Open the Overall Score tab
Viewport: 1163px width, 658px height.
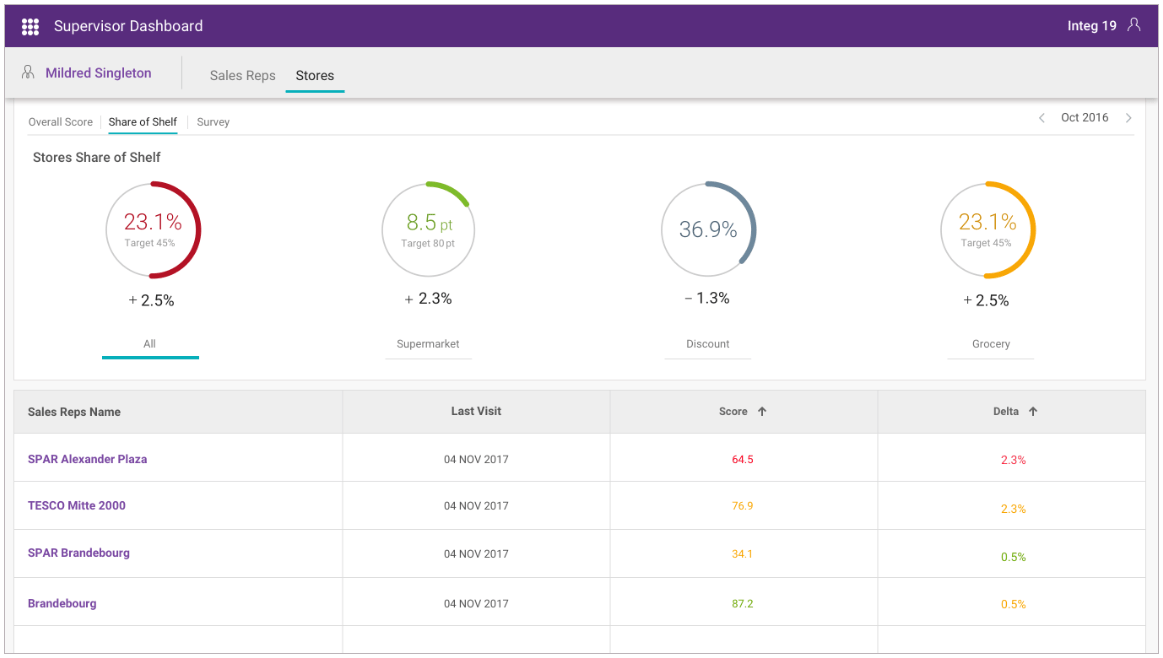click(60, 122)
